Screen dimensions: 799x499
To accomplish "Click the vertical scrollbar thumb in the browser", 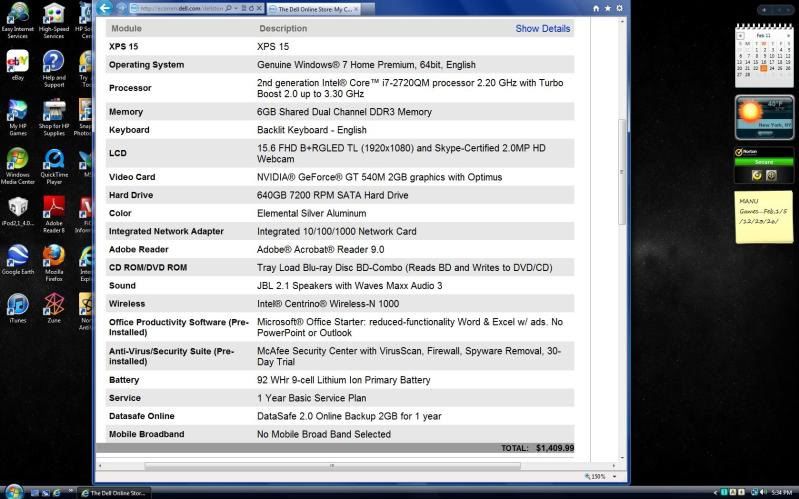I will (622, 172).
